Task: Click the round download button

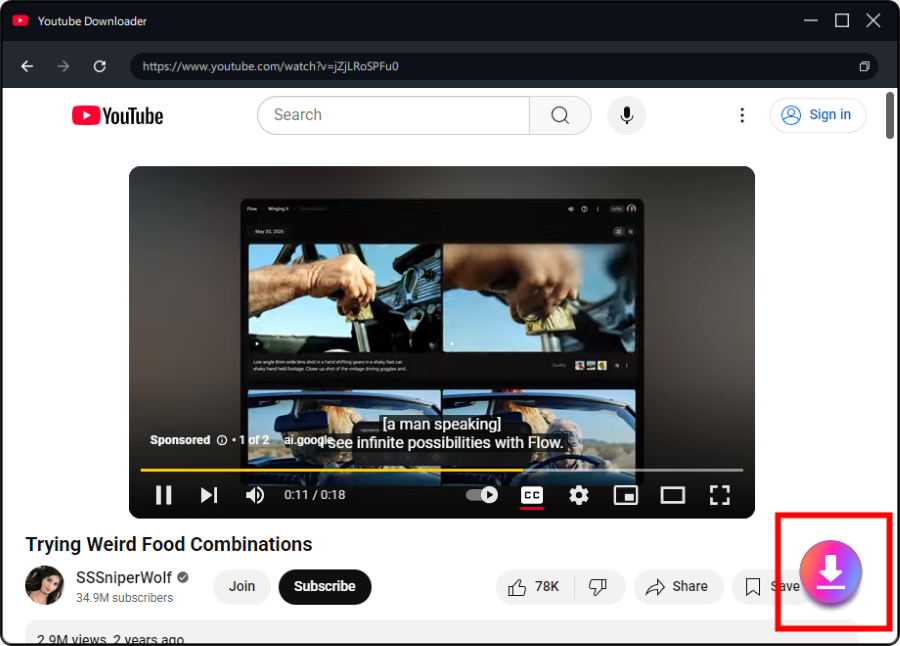Action: click(831, 572)
